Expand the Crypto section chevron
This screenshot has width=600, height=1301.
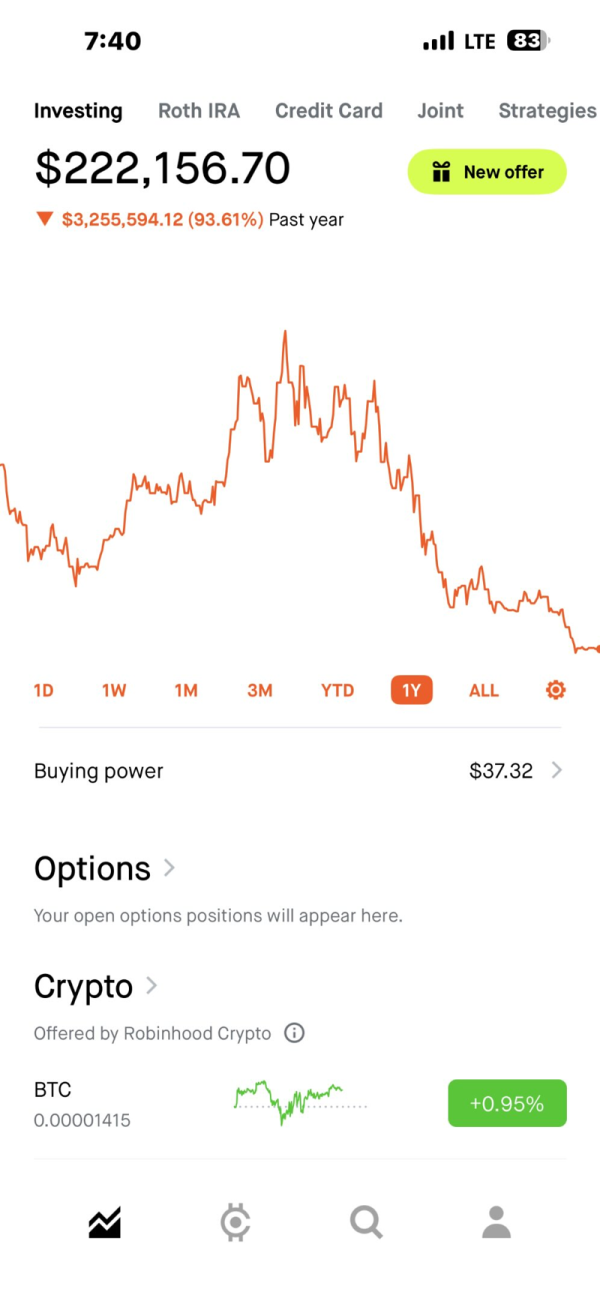coord(152,986)
